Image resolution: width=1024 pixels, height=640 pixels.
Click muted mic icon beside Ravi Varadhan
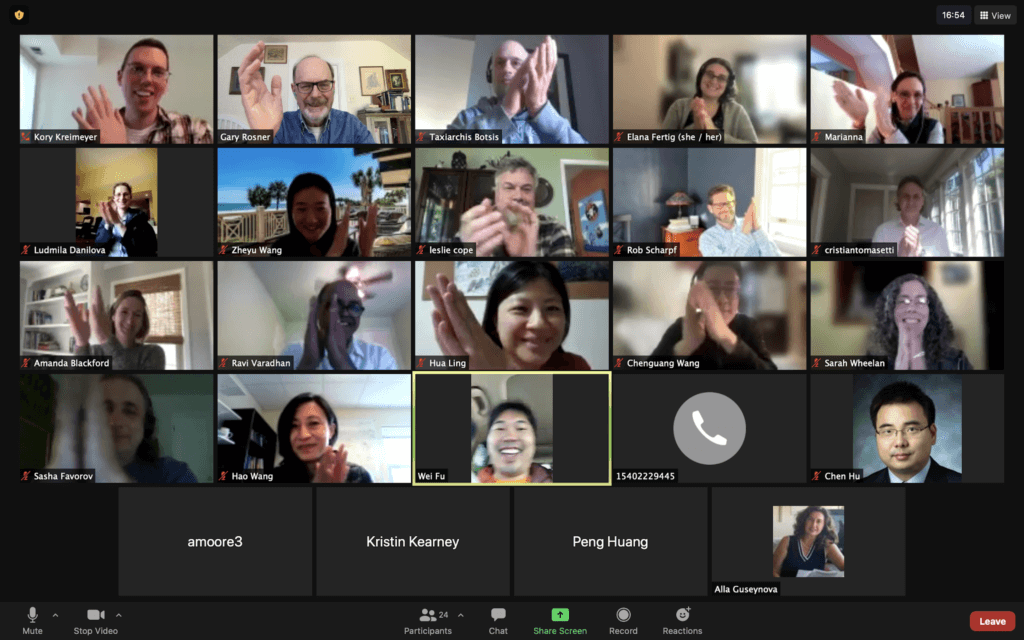tap(223, 363)
